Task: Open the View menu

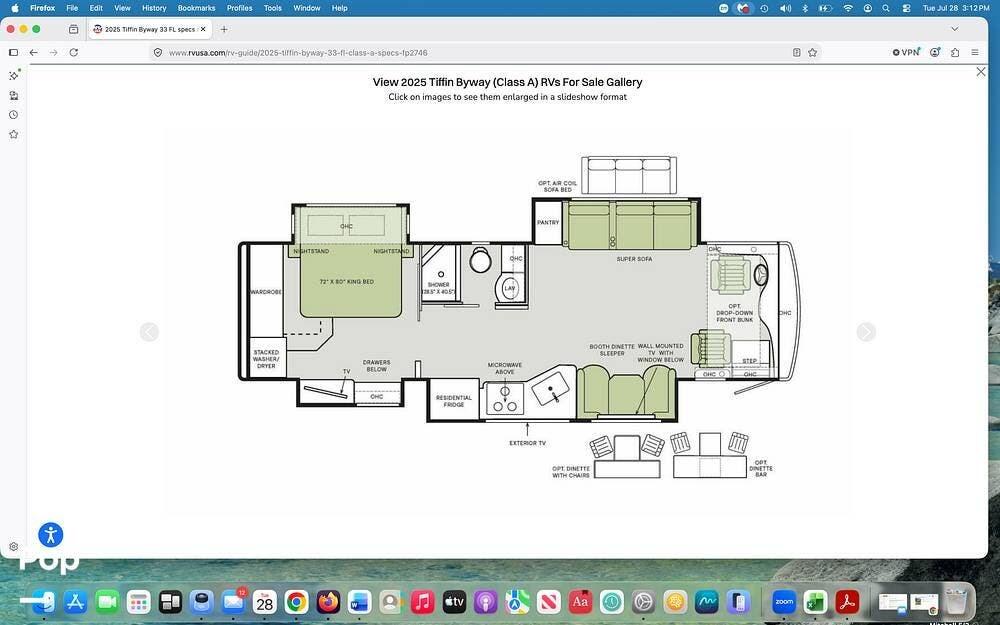Action: 122,8
